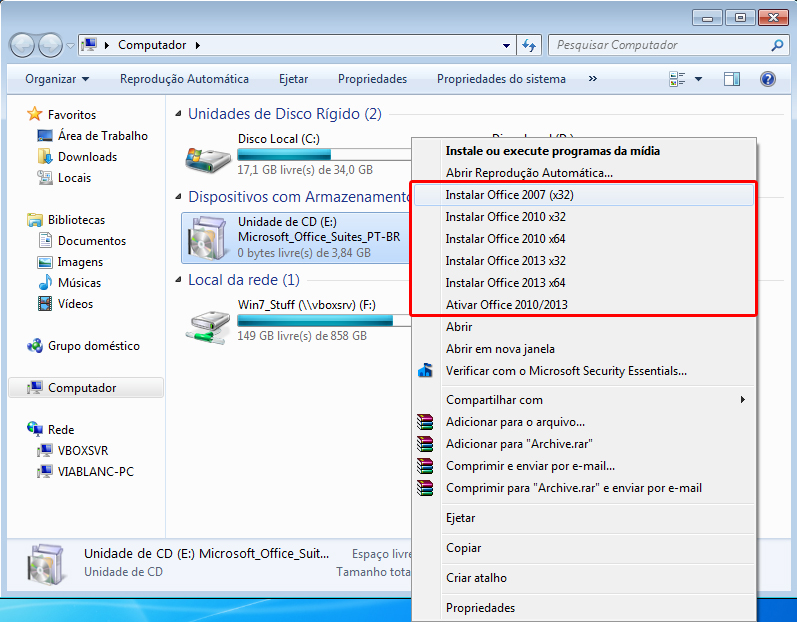Click the refresh icon beside address bar
This screenshot has height=622, width=797.
[x=529, y=45]
